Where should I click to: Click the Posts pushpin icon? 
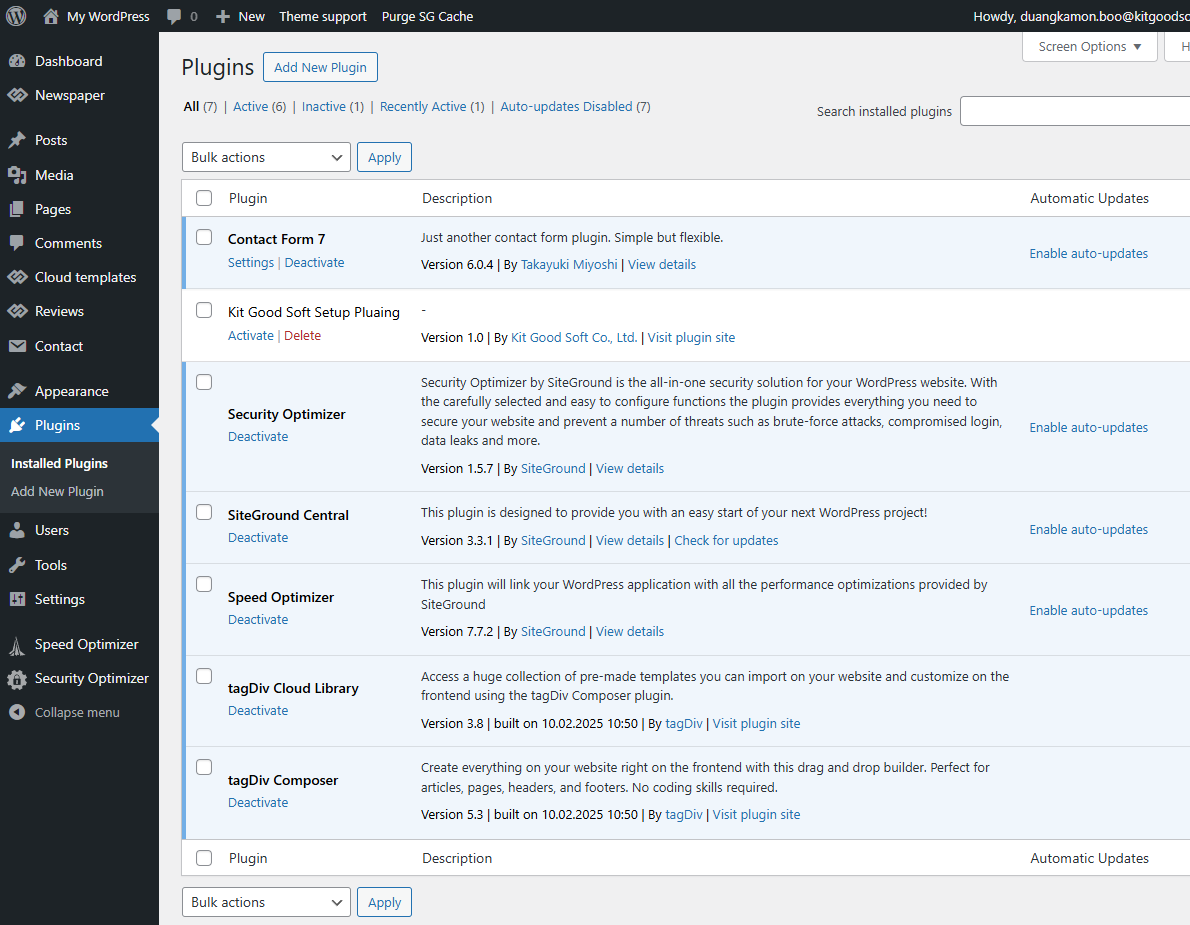17,140
